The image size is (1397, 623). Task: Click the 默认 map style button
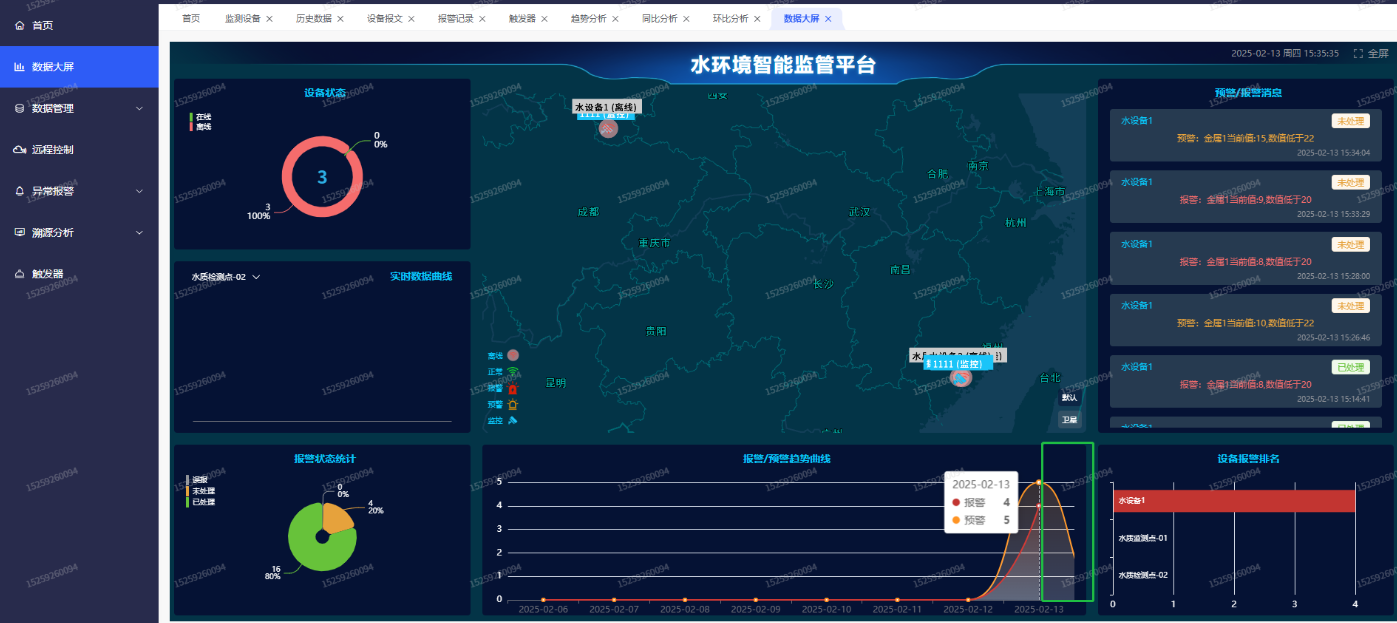(x=1069, y=398)
